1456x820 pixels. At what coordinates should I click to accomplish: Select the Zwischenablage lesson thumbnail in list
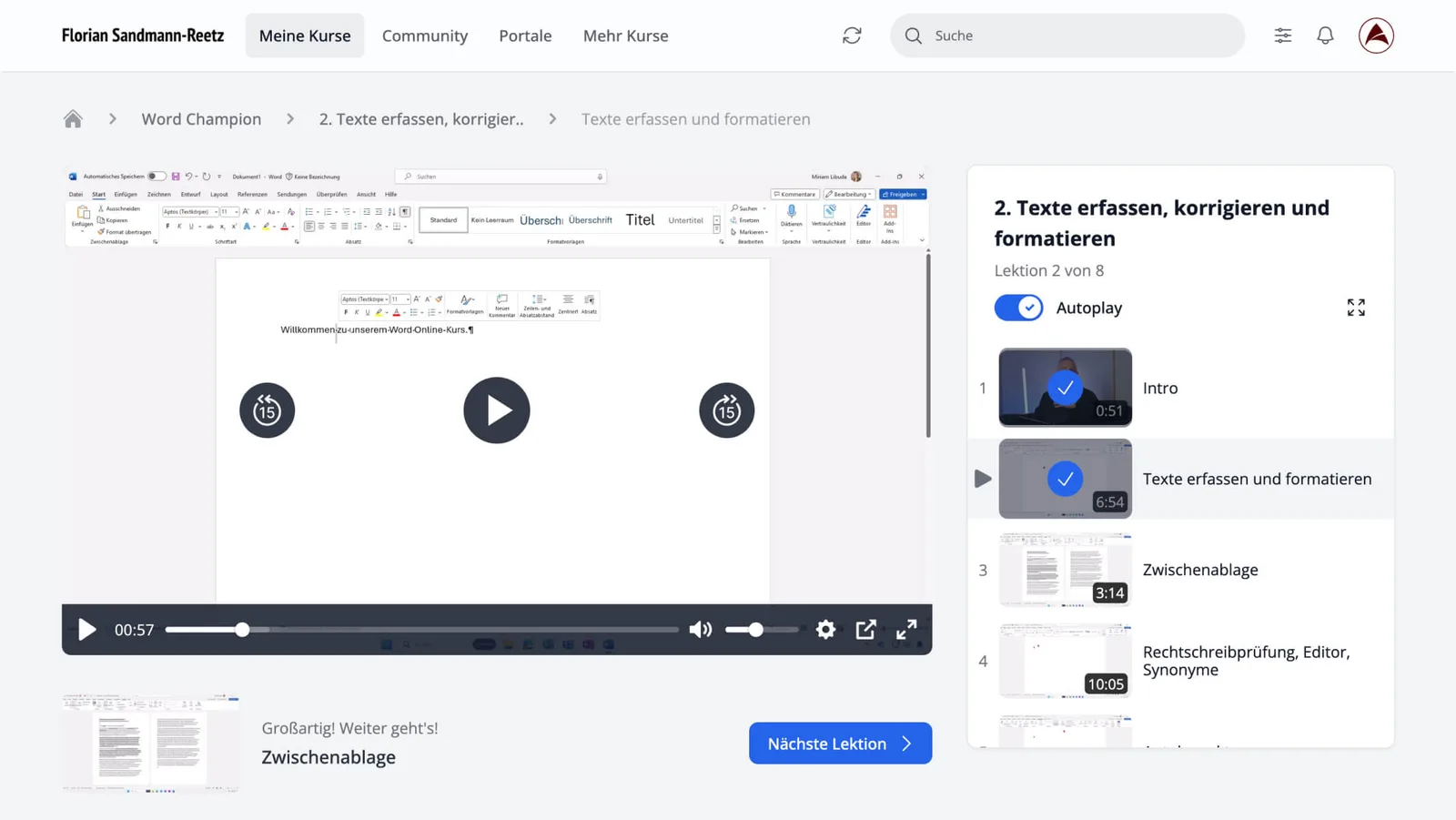click(1066, 570)
